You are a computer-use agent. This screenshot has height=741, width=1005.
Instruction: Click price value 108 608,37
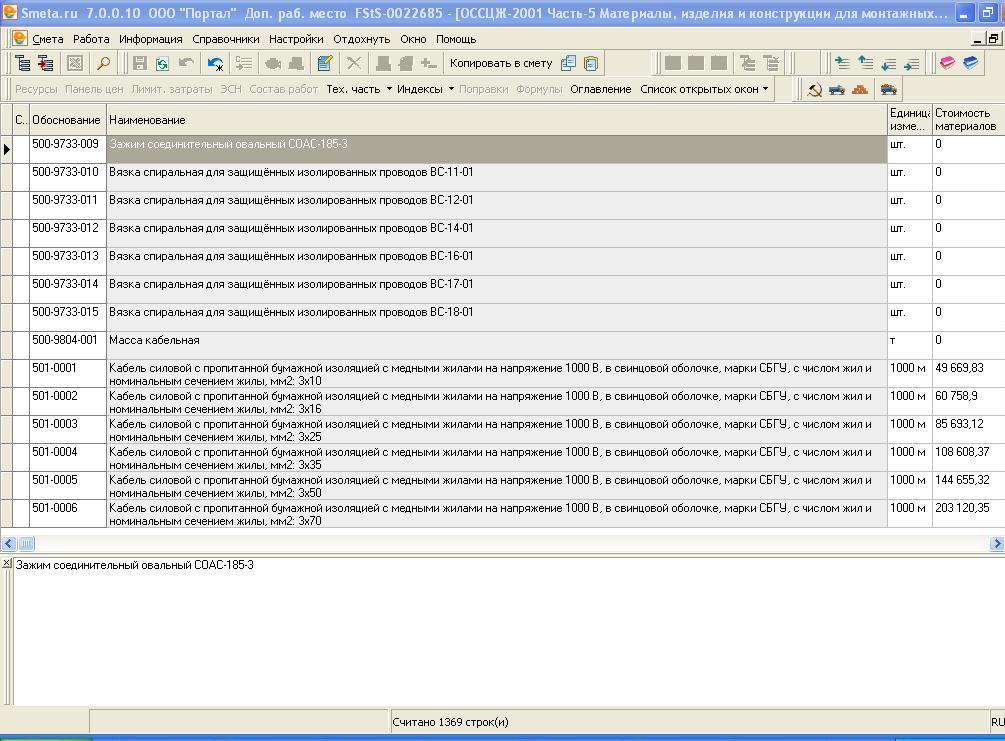tap(962, 452)
